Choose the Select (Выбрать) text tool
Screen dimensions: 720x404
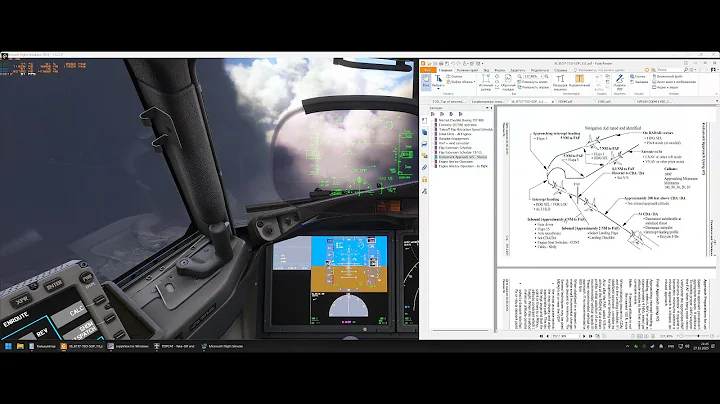[x=438, y=83]
